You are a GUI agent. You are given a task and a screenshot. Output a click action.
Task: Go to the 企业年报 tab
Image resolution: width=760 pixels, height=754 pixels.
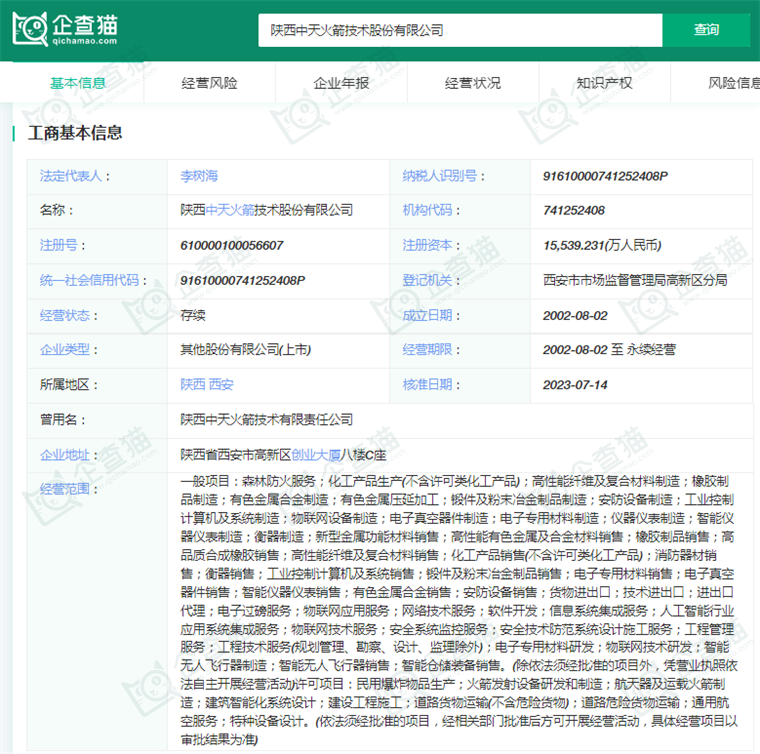(x=341, y=83)
